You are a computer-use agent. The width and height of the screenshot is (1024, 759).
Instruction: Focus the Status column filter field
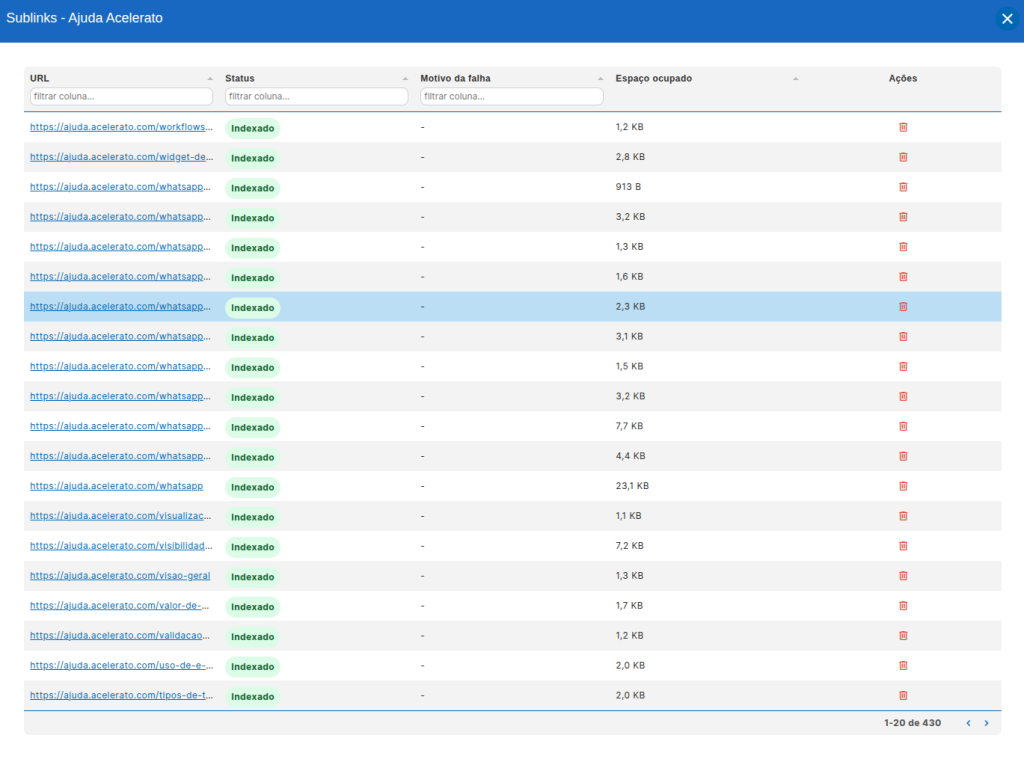click(x=317, y=97)
